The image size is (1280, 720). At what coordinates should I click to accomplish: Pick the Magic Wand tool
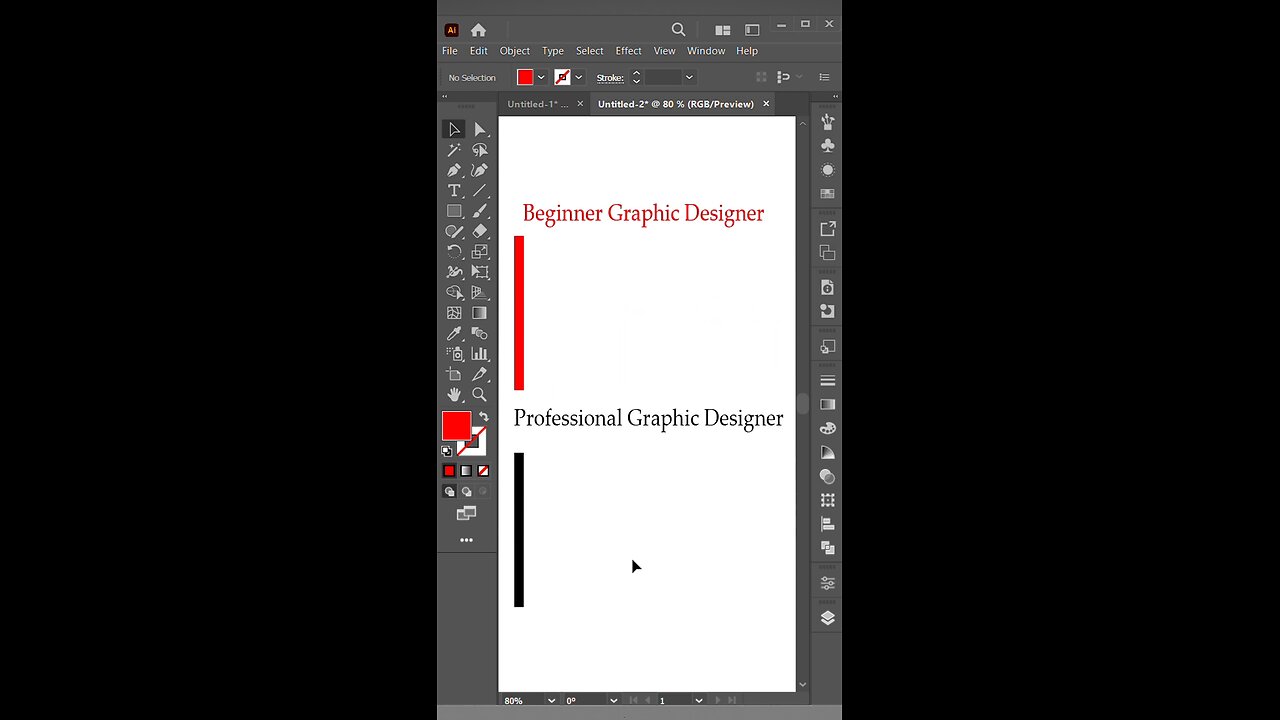[x=454, y=150]
